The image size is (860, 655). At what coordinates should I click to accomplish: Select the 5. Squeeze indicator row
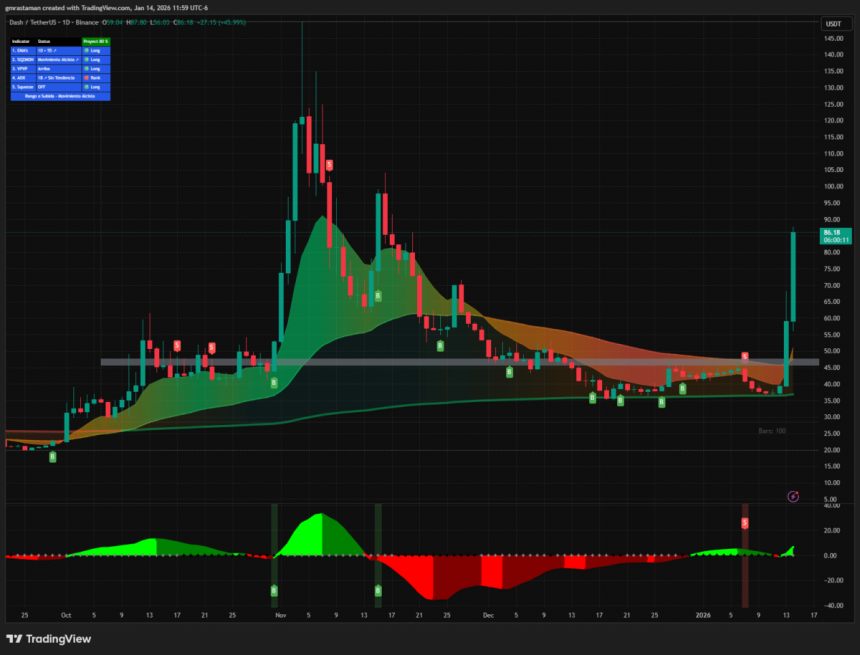[x=24, y=86]
